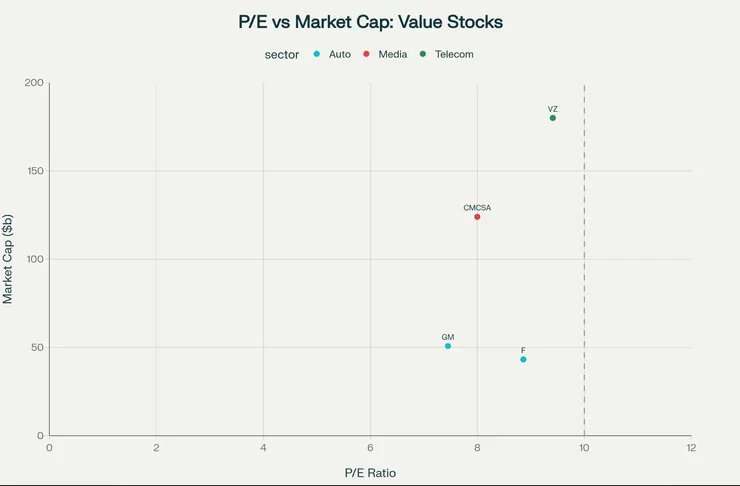Click the blue Auto legend dot
Screen dimensions: 740x486
click(317, 54)
